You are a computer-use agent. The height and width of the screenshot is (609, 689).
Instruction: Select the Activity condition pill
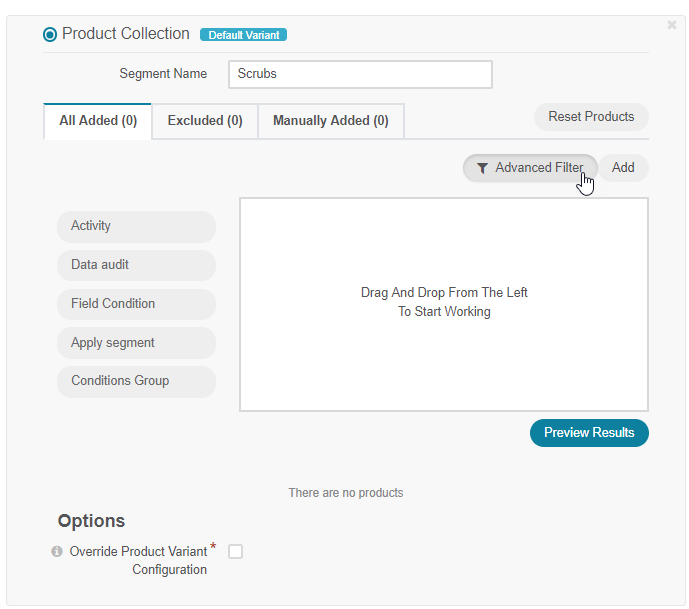pyautogui.click(x=136, y=226)
